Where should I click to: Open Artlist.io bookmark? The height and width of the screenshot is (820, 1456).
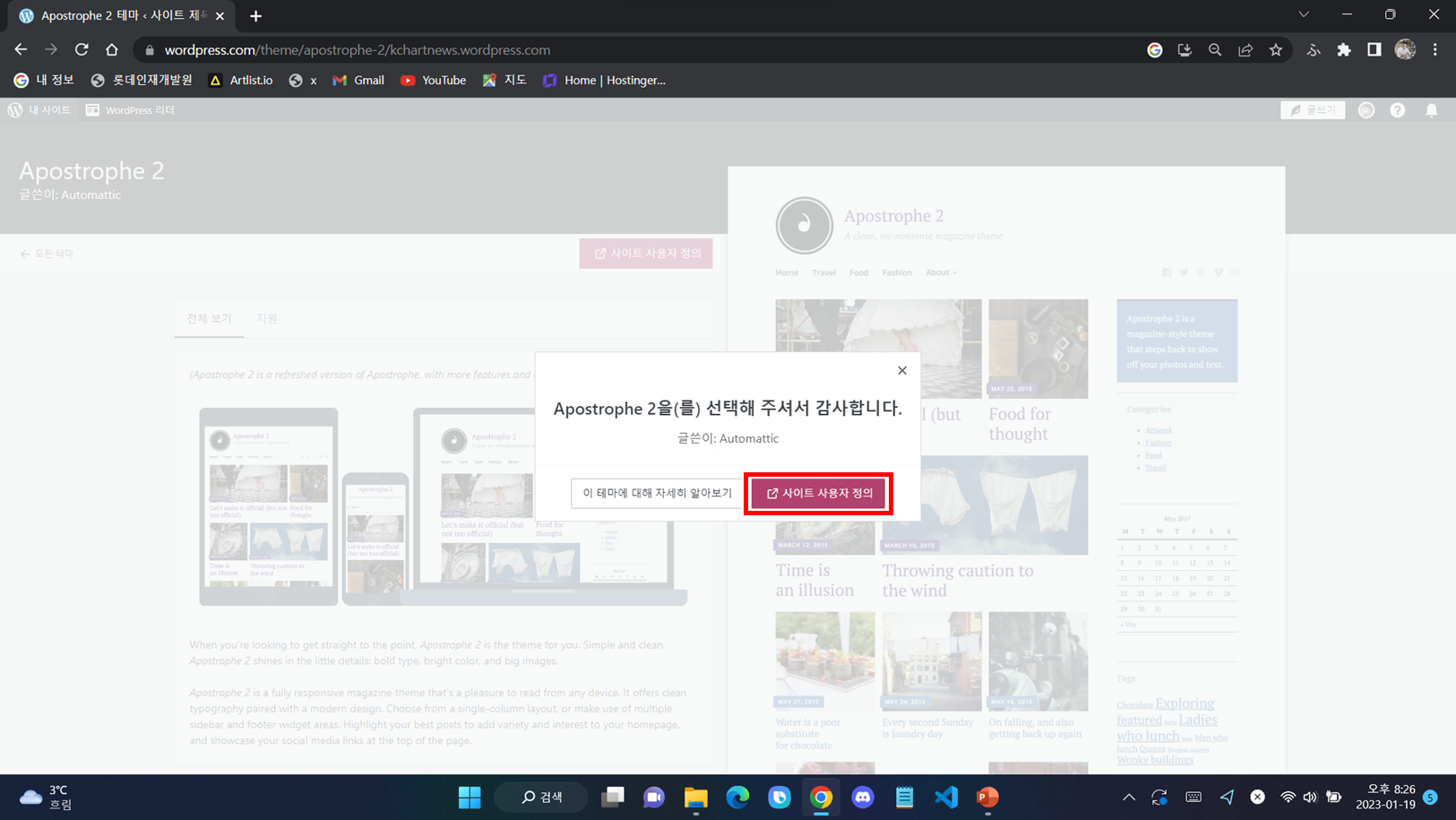pyautogui.click(x=240, y=80)
